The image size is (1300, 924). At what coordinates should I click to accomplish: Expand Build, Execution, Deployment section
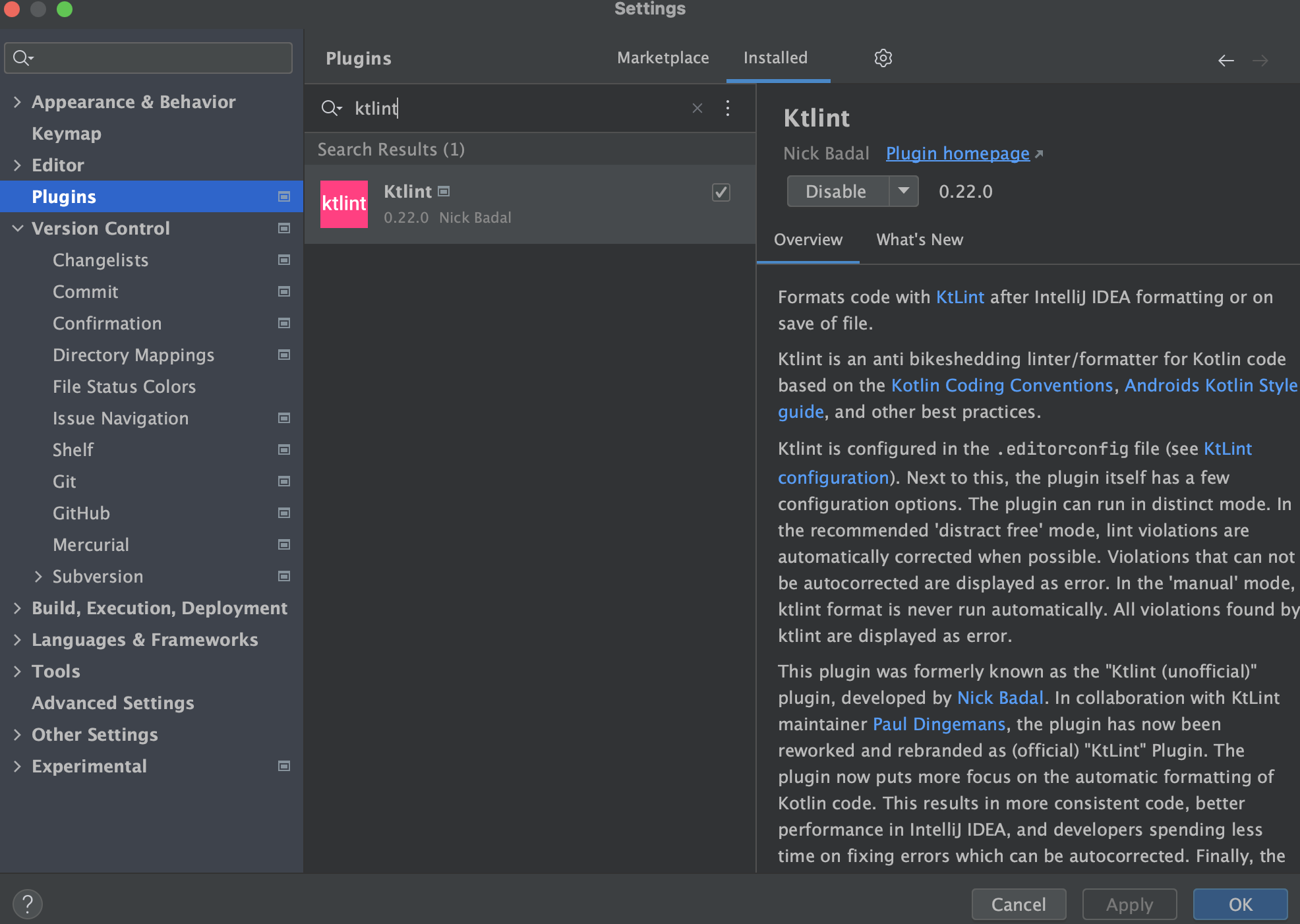point(17,608)
